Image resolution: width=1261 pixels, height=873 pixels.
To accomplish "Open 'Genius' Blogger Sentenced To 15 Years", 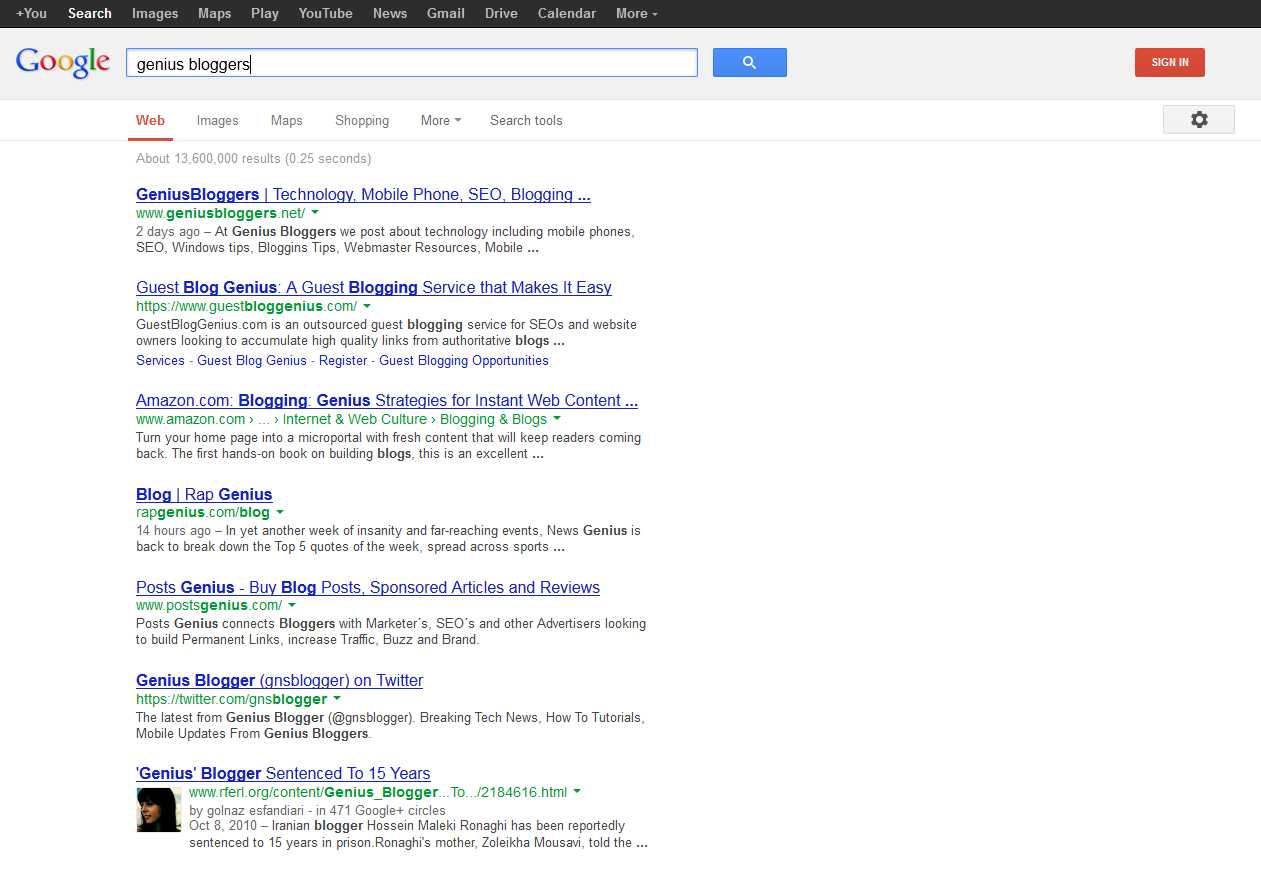I will (283, 773).
